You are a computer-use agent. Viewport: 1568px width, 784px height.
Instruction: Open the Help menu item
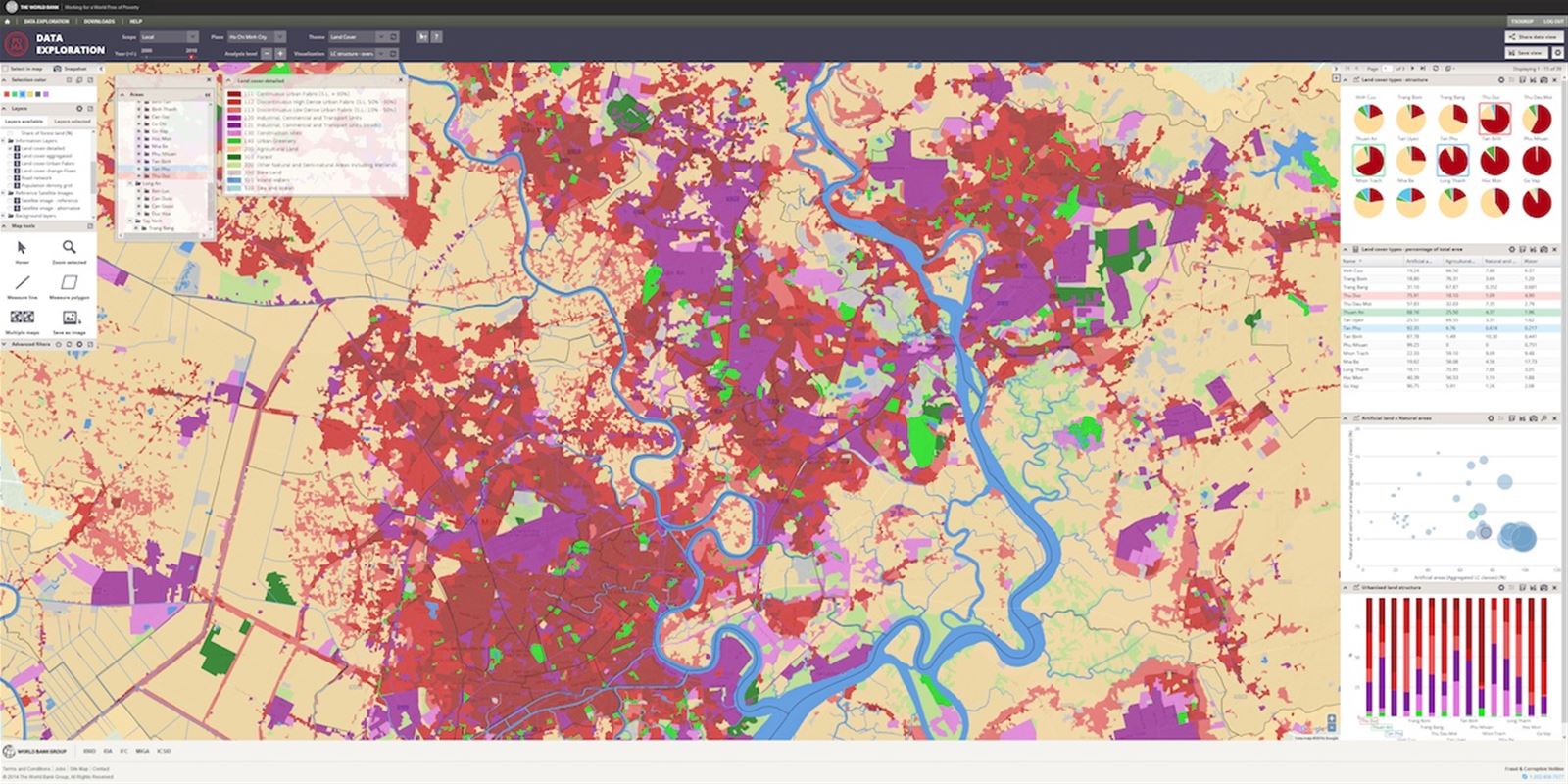[x=136, y=21]
